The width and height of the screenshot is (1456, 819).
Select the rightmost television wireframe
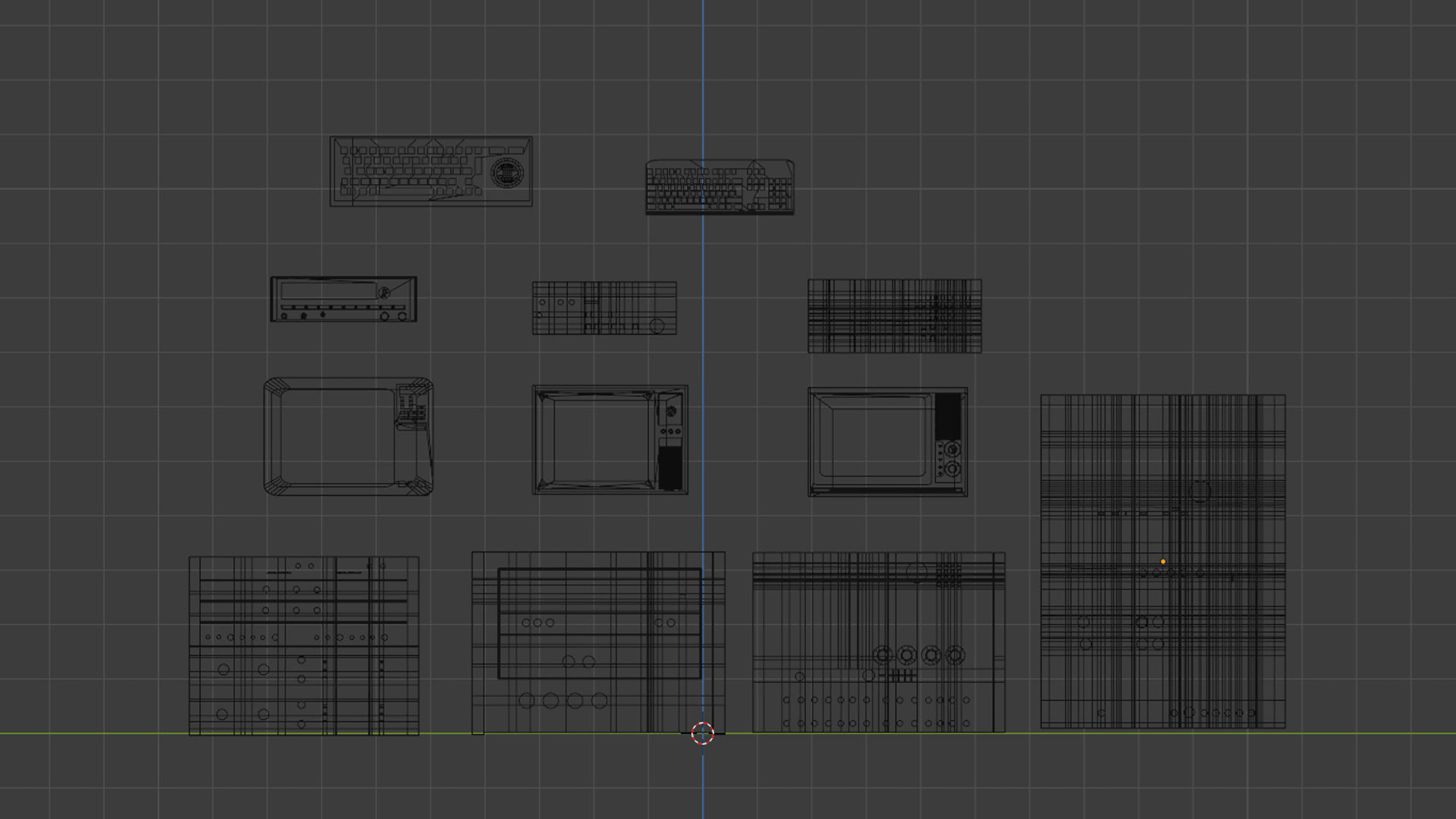point(887,442)
